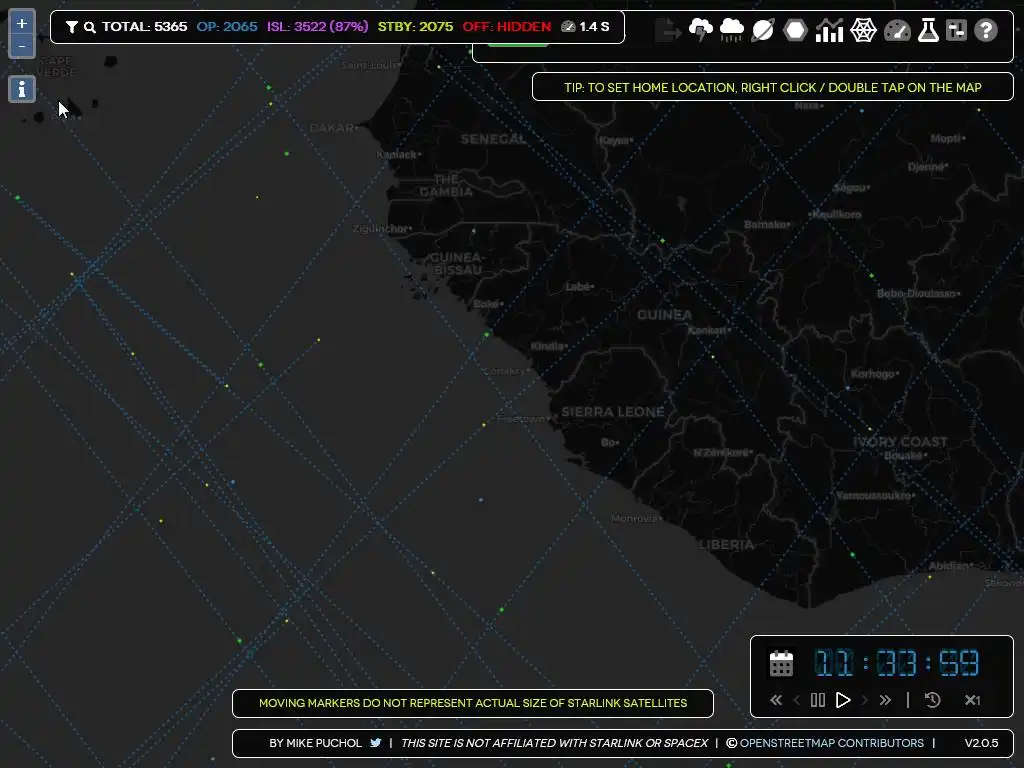
Task: Open the satellite filter funnel icon
Action: tap(72, 27)
